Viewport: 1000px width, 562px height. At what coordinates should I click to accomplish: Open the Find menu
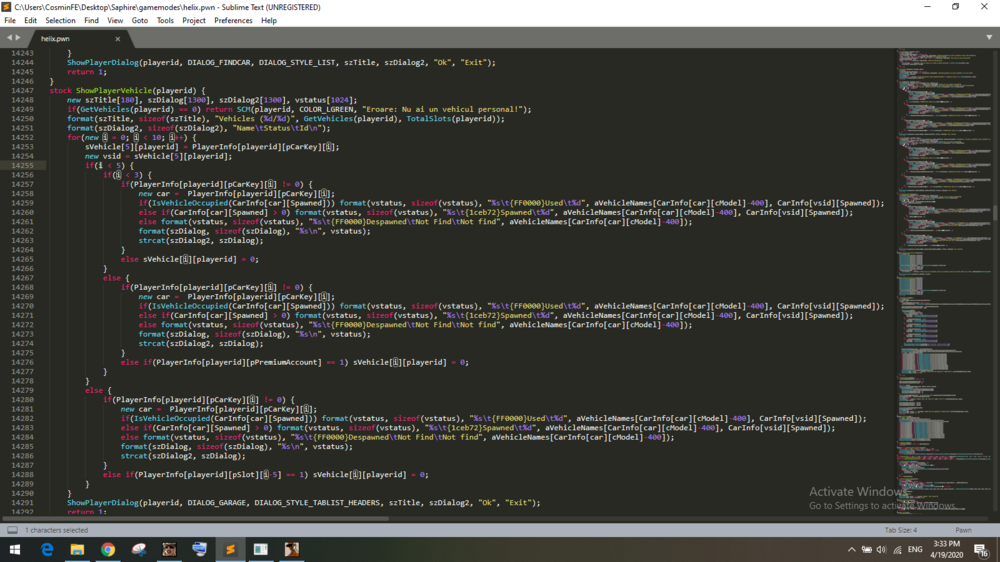click(x=91, y=20)
